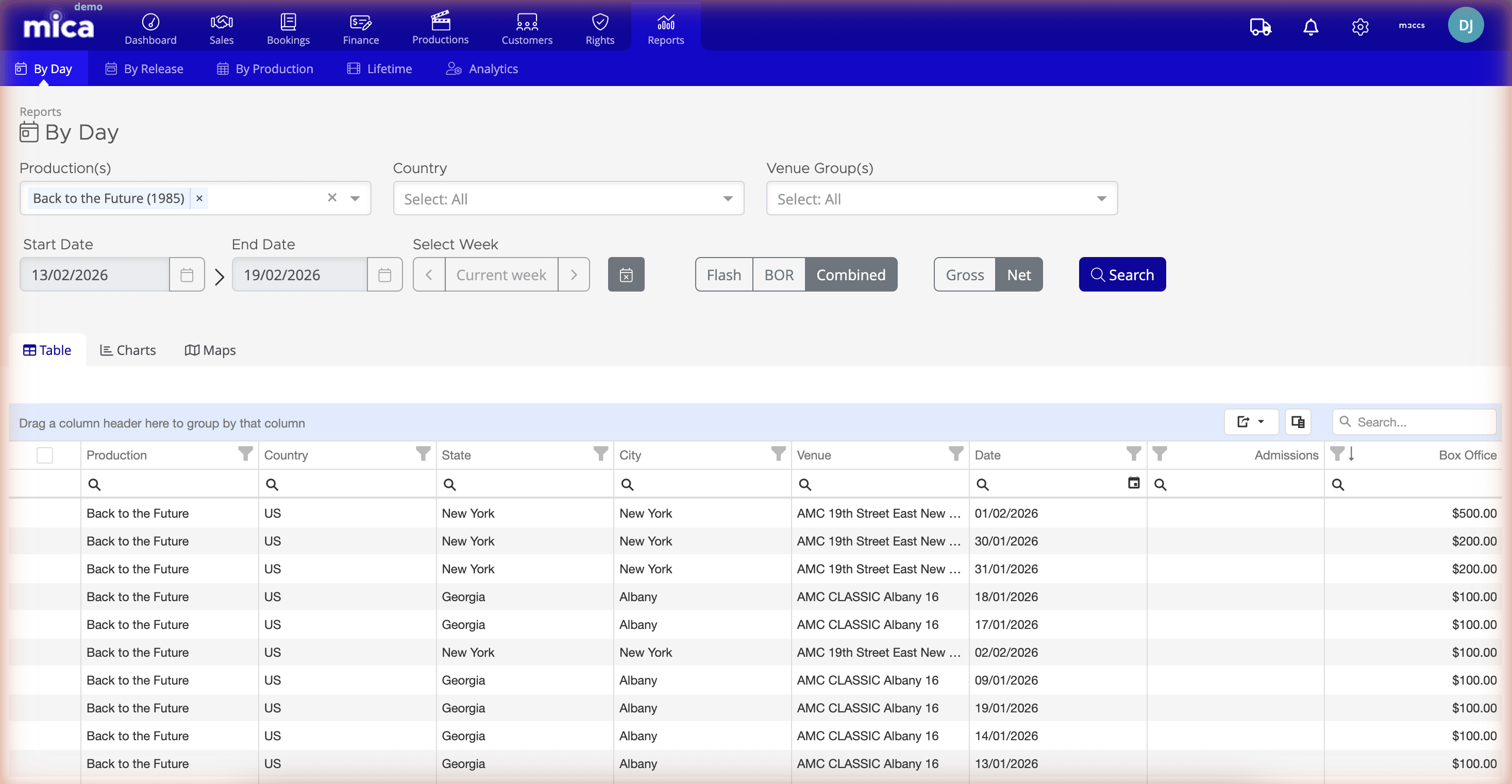This screenshot has height=784, width=1512.
Task: Click the copy-to-clipboard icon above the table
Action: tap(1298, 422)
